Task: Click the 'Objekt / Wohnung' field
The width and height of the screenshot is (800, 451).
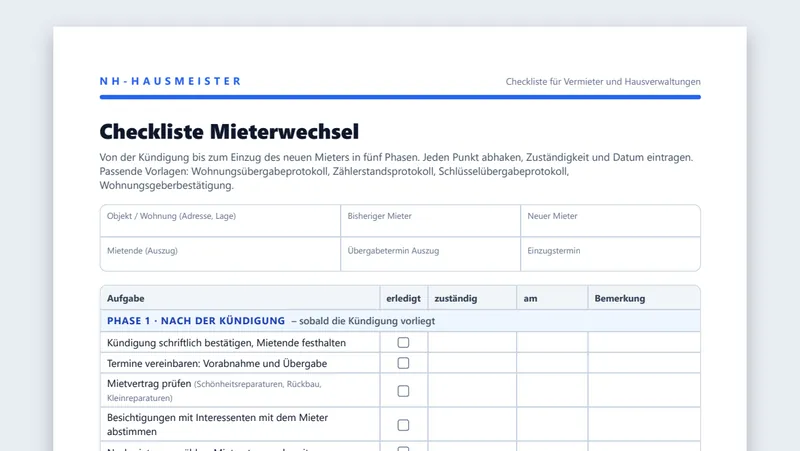Action: click(220, 221)
